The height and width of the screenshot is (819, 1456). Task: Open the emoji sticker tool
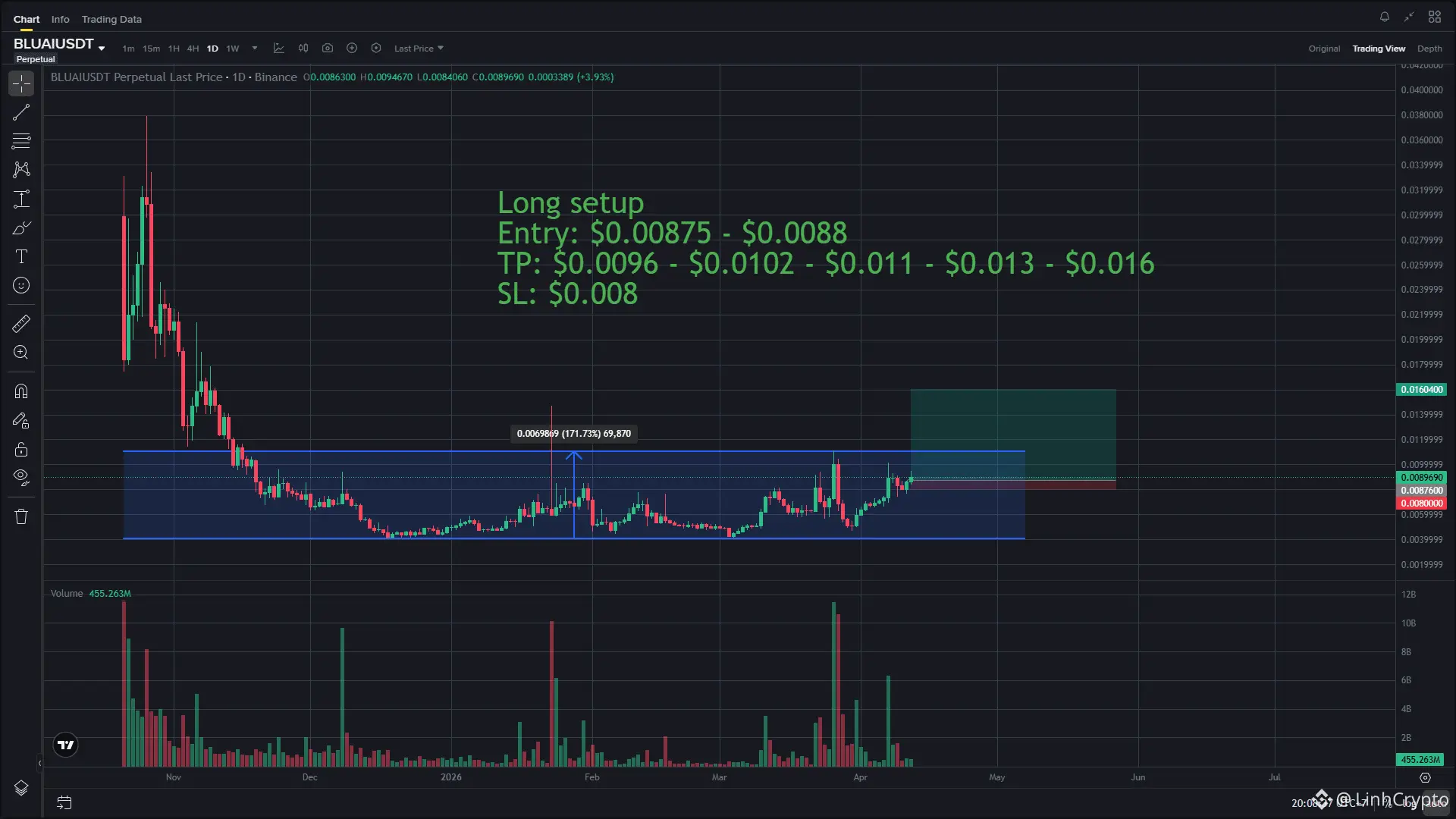(x=21, y=285)
